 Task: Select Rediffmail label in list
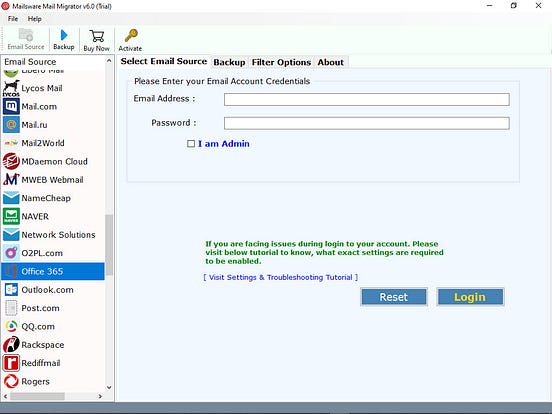(x=41, y=363)
